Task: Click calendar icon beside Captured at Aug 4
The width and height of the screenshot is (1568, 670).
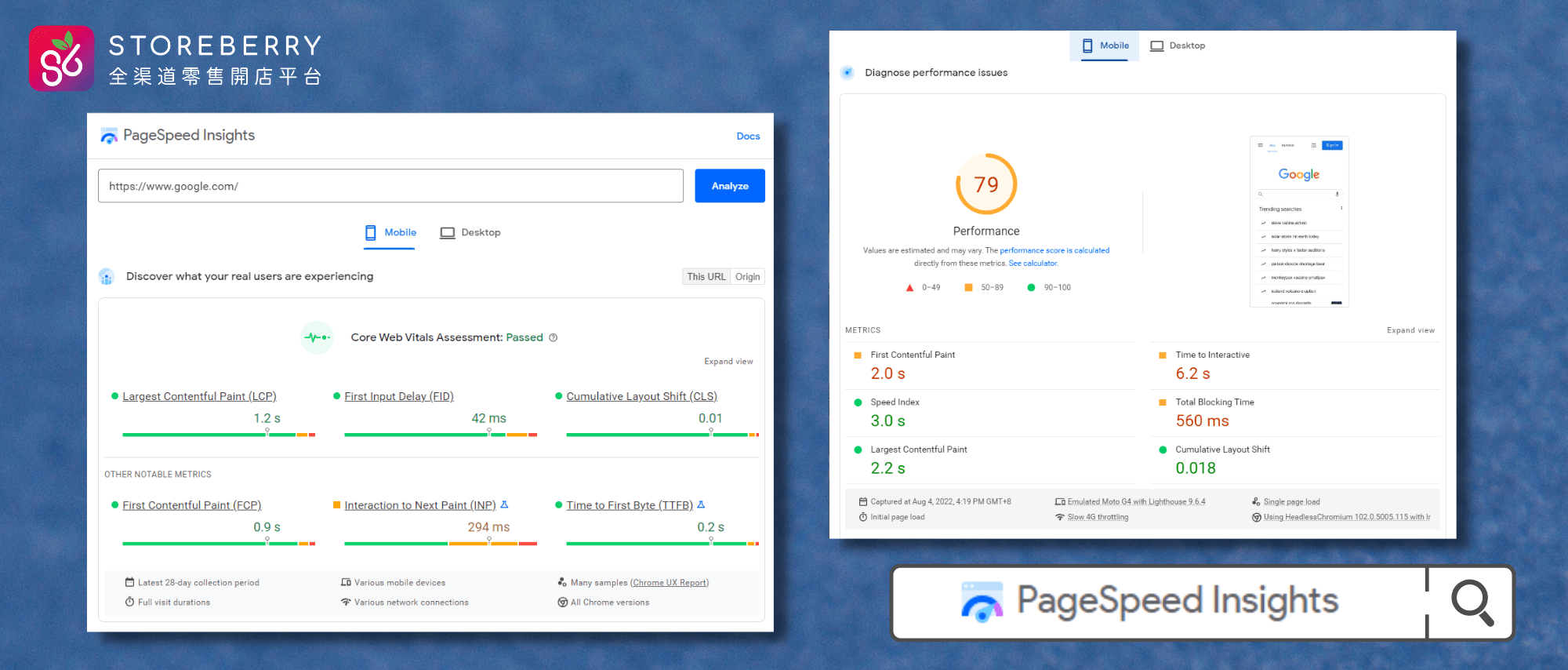Action: pos(863,501)
